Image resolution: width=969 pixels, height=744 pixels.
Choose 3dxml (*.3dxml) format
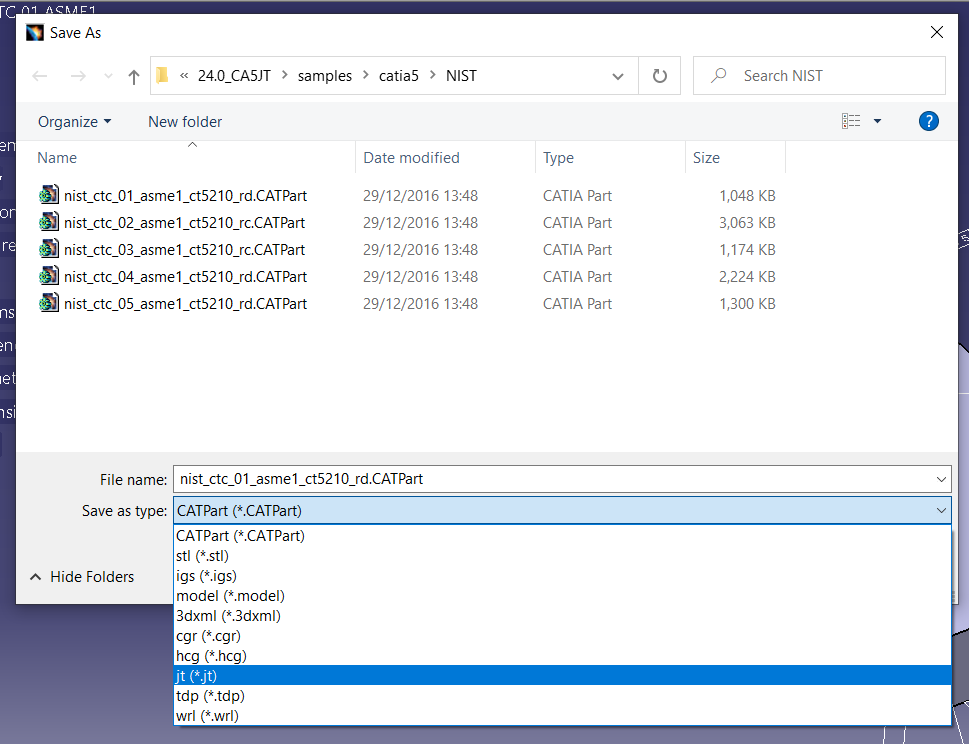pyautogui.click(x=562, y=615)
